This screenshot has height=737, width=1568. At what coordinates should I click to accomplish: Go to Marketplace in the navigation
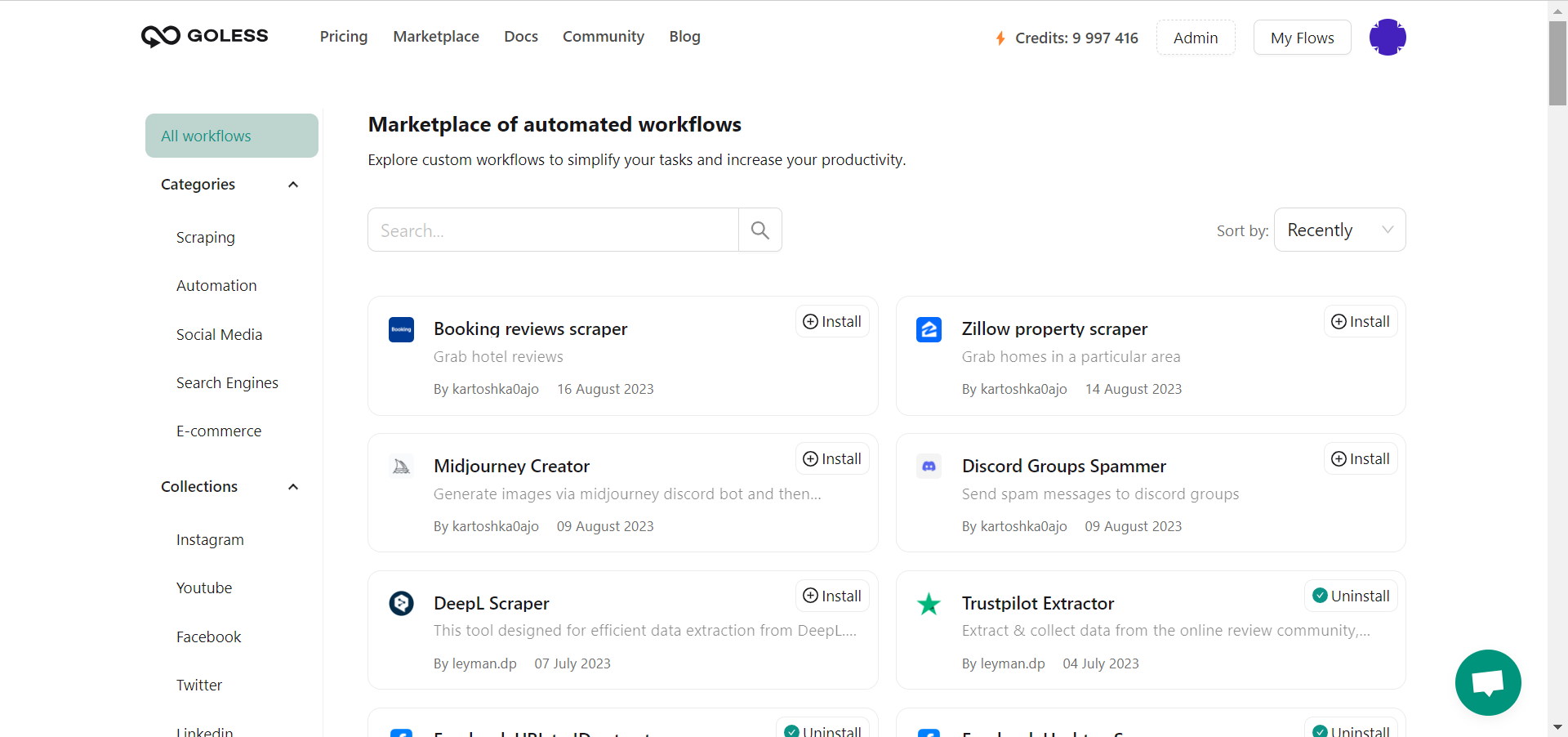point(436,37)
